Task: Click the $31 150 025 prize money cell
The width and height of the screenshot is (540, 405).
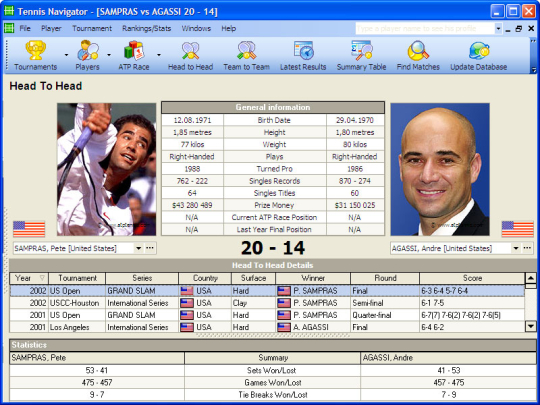Action: tap(355, 205)
